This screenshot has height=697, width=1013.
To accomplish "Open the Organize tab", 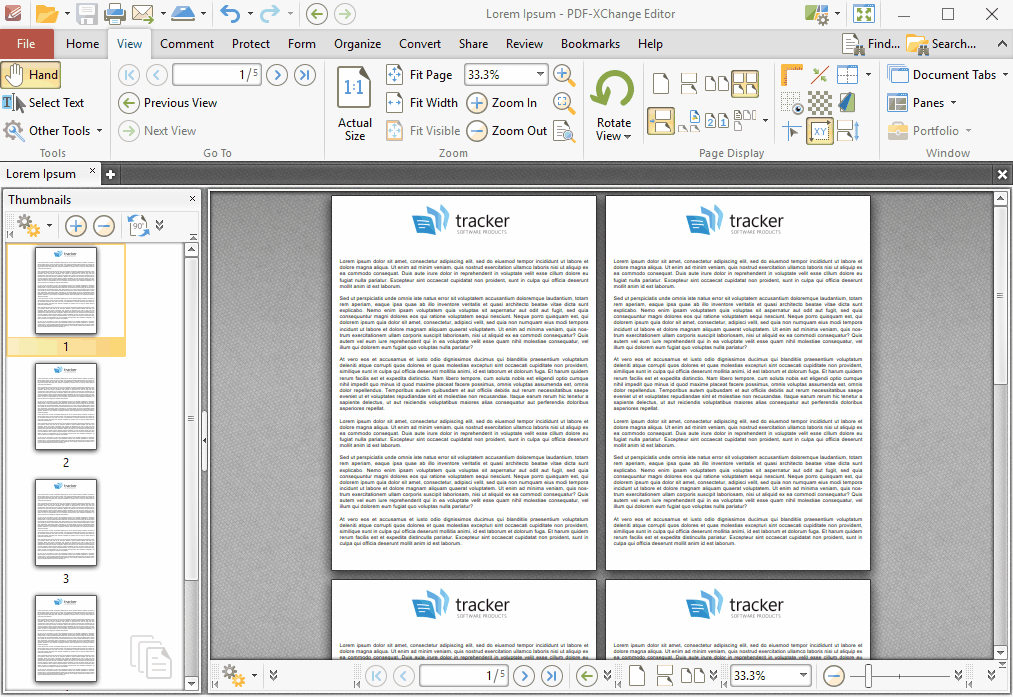I will click(357, 44).
